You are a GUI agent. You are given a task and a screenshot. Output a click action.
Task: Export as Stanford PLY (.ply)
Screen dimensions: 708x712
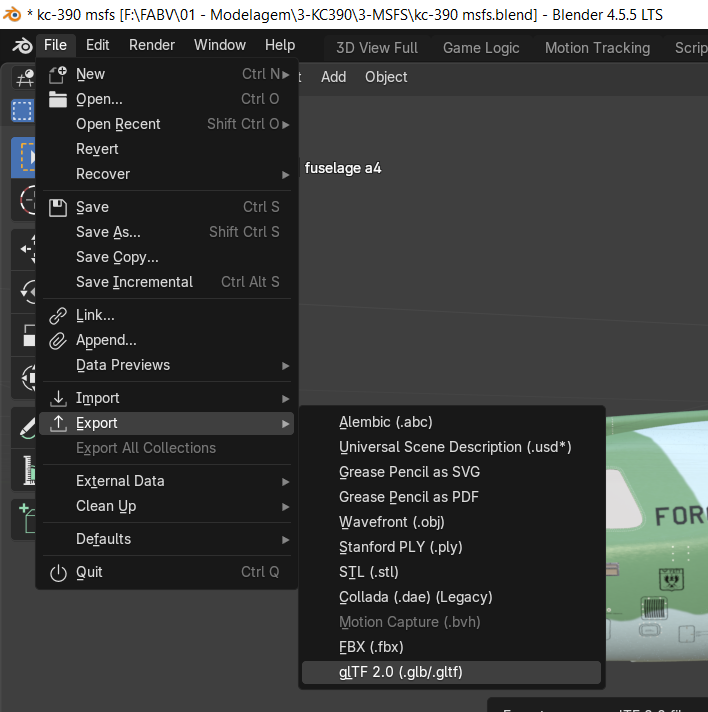(x=451, y=547)
